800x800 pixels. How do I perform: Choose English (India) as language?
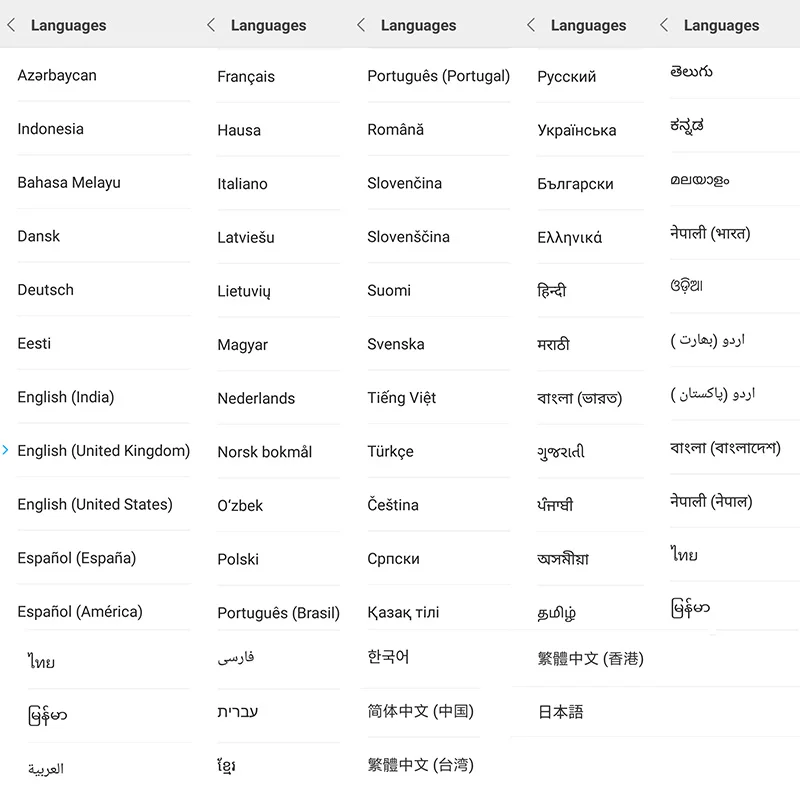(x=66, y=398)
